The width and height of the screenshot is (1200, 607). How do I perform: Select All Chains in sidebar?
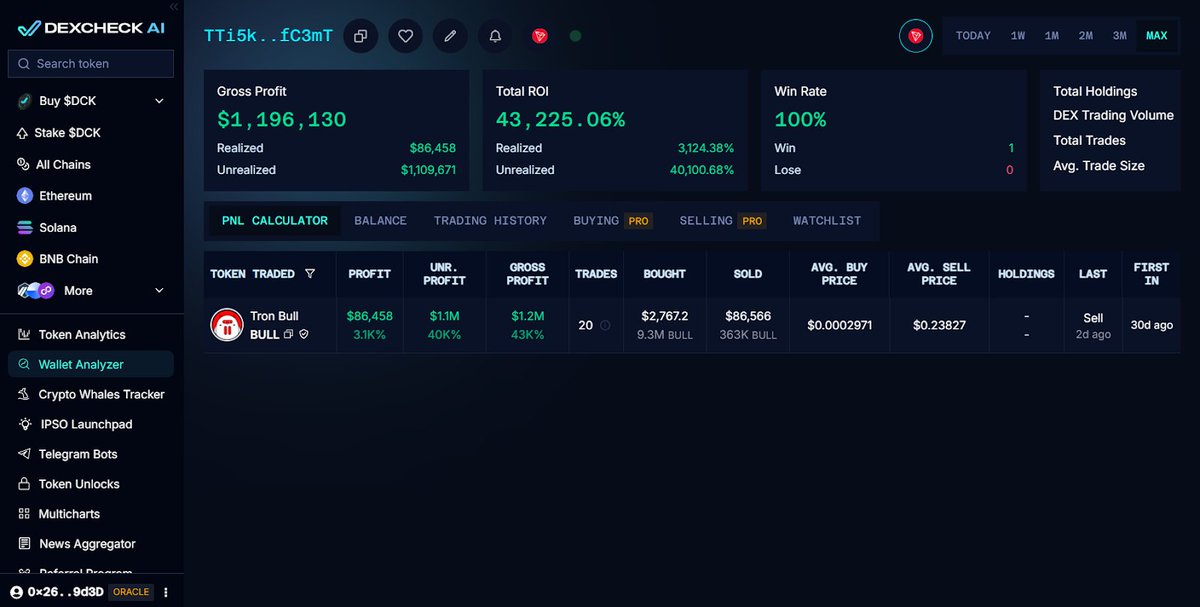tap(54, 165)
